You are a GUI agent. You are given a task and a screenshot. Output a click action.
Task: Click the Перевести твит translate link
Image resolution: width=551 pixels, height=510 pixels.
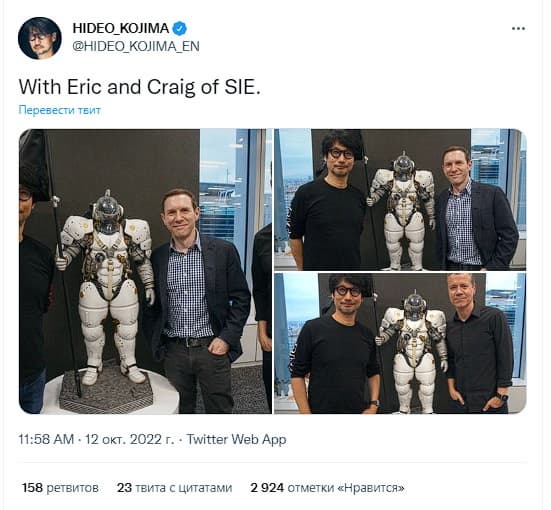[60, 110]
